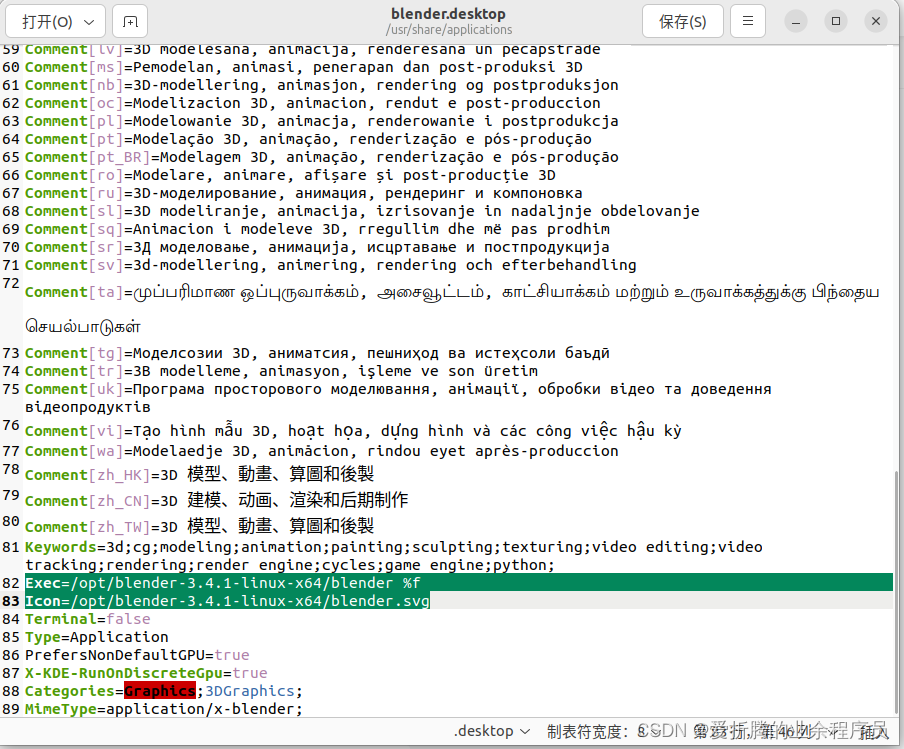This screenshot has width=904, height=749.
Task: Click the blender.desktop window title
Action: pos(449,14)
